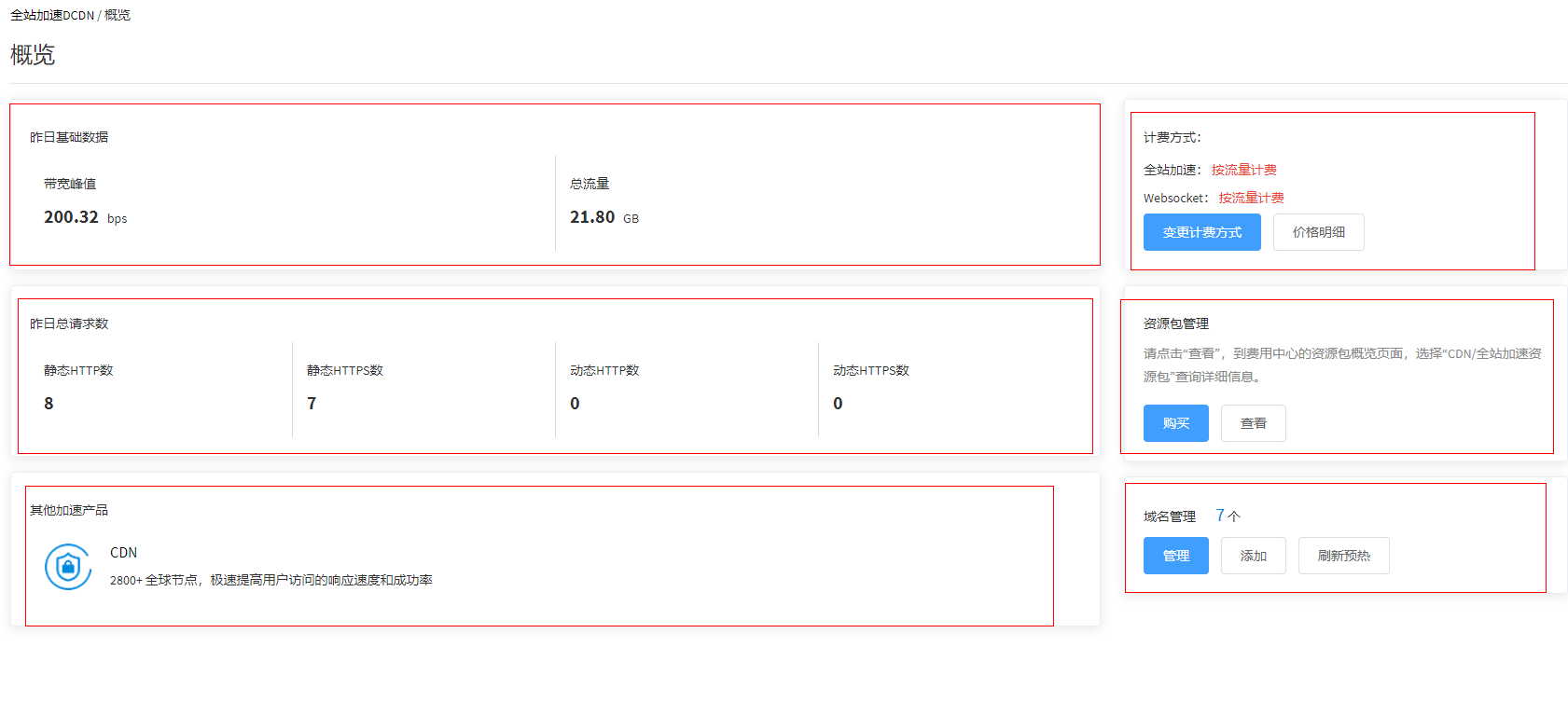Click 添加 to add a domain
This screenshot has width=1568, height=702.
click(x=1253, y=556)
